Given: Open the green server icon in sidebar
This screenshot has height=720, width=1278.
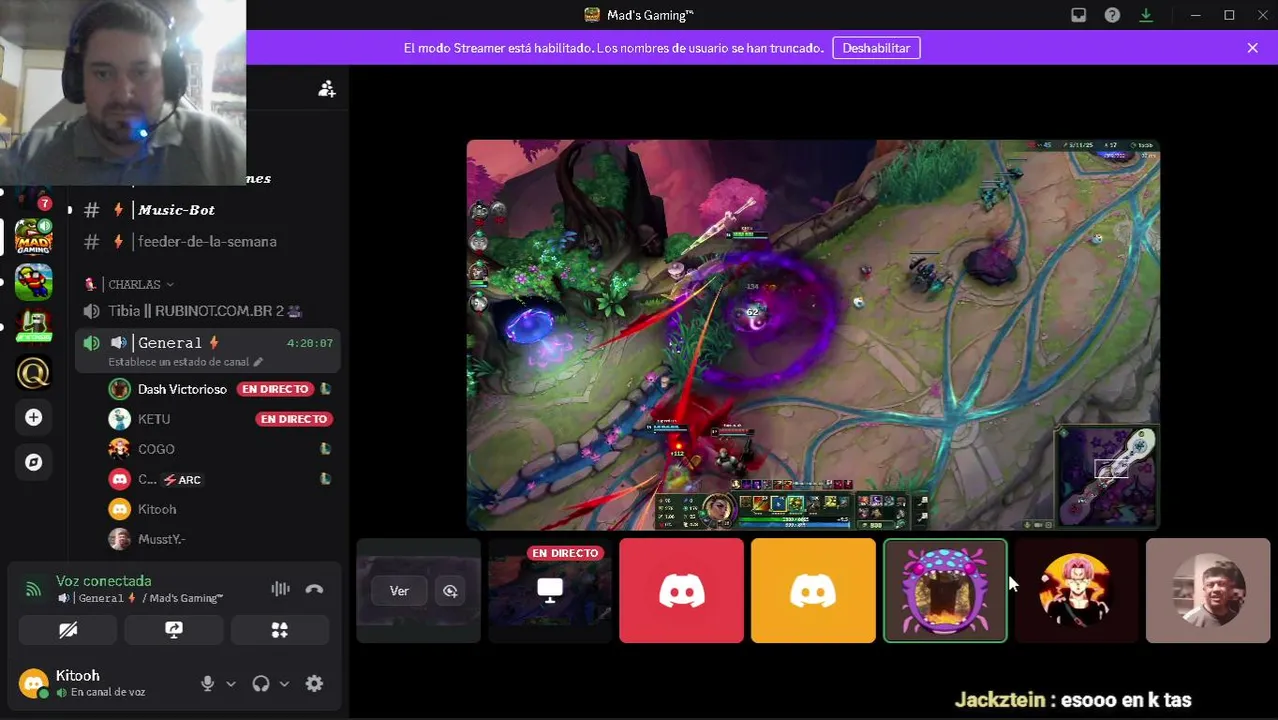Looking at the screenshot, I should 33,327.
